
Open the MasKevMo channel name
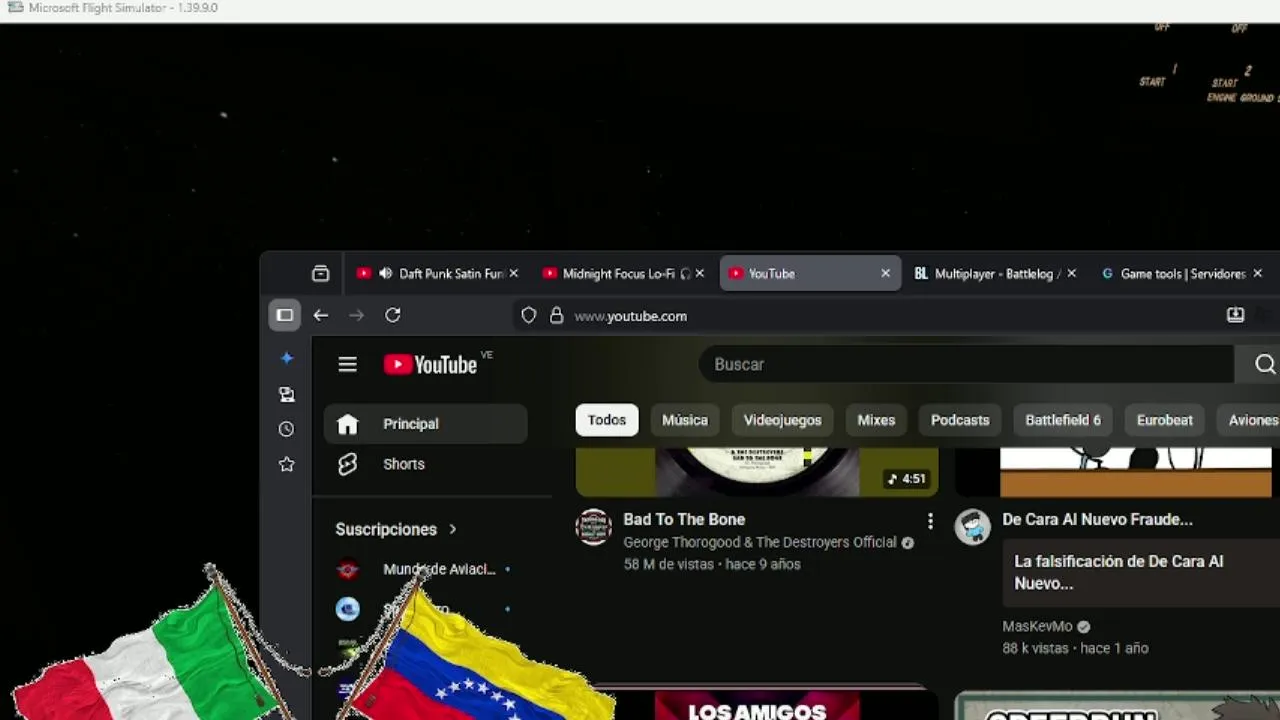1037,626
